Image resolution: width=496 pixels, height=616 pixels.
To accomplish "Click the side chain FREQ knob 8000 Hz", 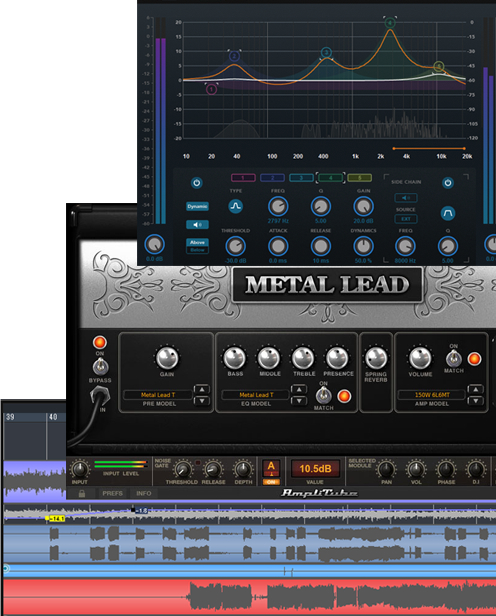I will click(405, 246).
